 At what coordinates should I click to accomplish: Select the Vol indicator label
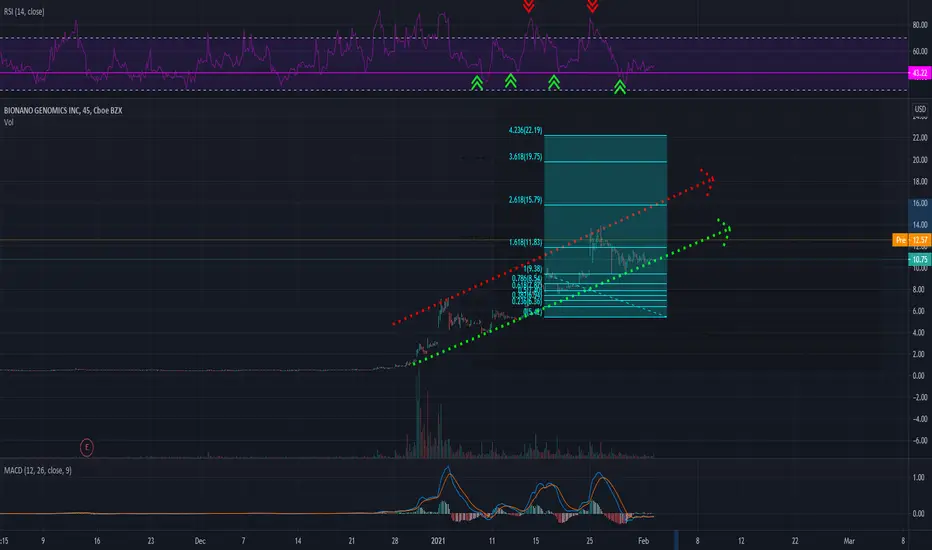[x=8, y=122]
